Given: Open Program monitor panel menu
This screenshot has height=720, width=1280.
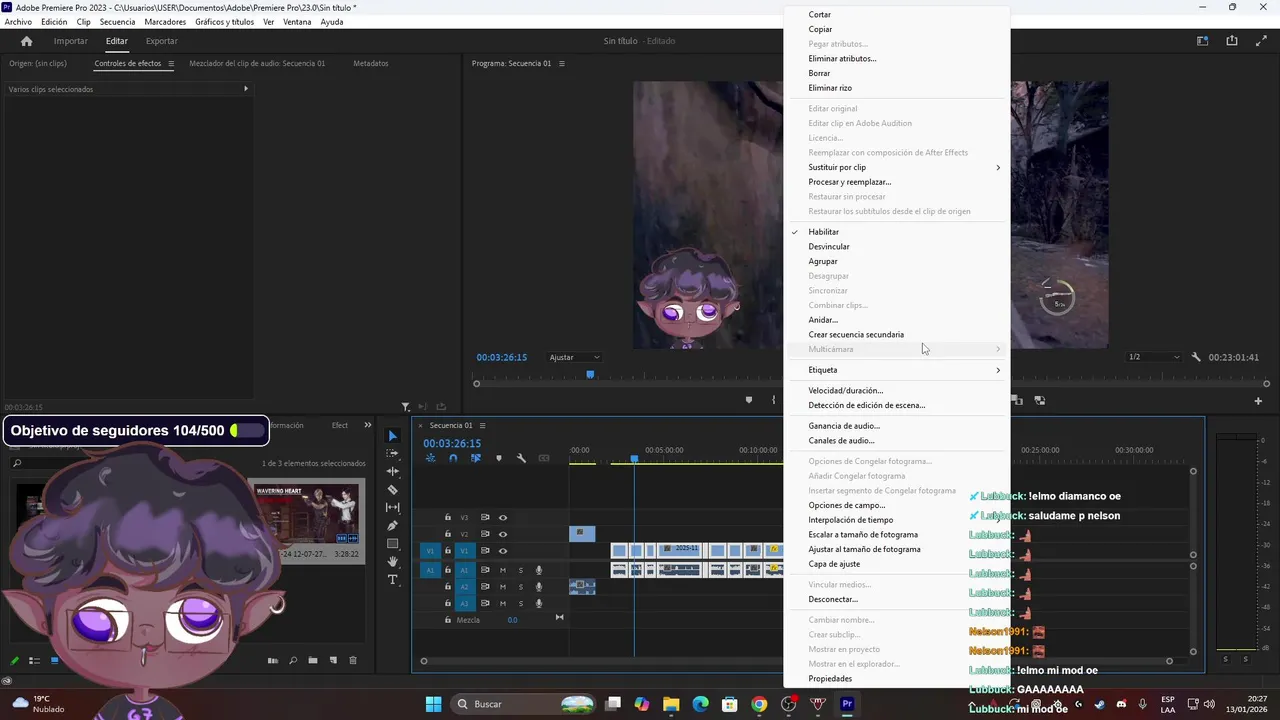Looking at the screenshot, I should click(562, 63).
